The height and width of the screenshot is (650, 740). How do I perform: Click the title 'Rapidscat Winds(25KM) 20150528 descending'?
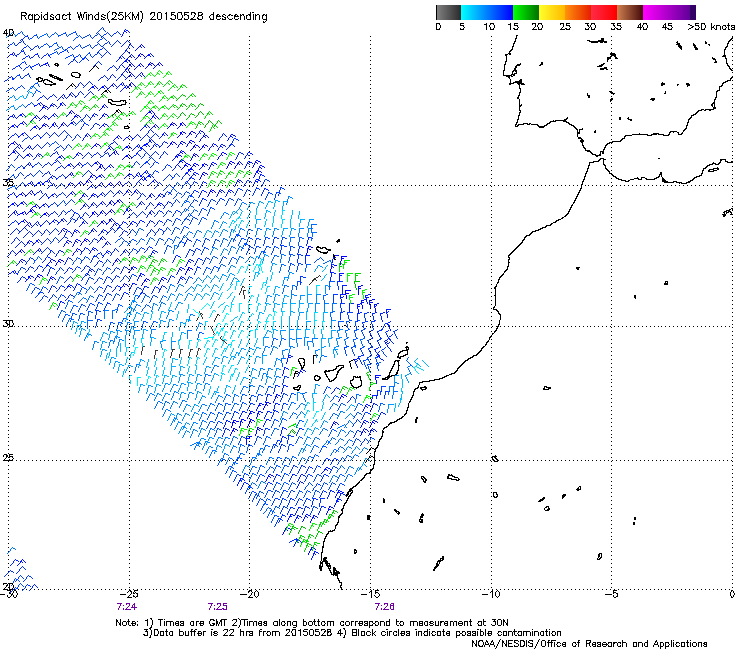[143, 16]
